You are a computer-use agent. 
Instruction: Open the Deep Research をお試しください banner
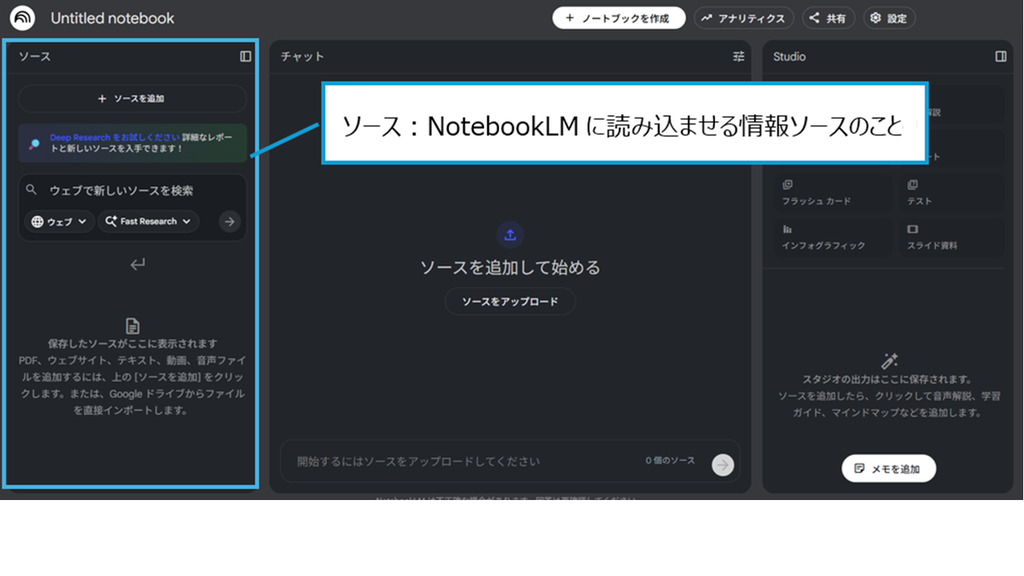pyautogui.click(x=133, y=143)
